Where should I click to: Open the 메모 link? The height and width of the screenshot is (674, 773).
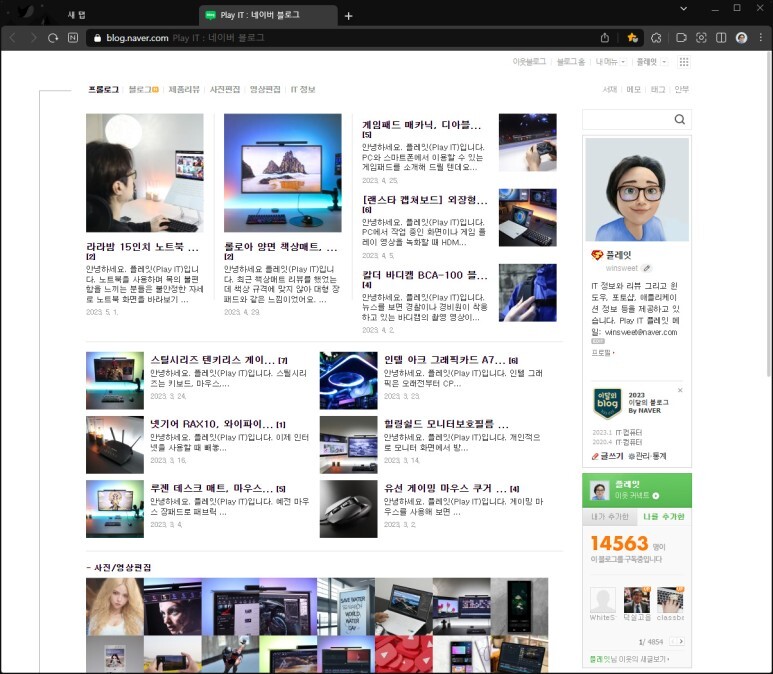click(x=633, y=89)
